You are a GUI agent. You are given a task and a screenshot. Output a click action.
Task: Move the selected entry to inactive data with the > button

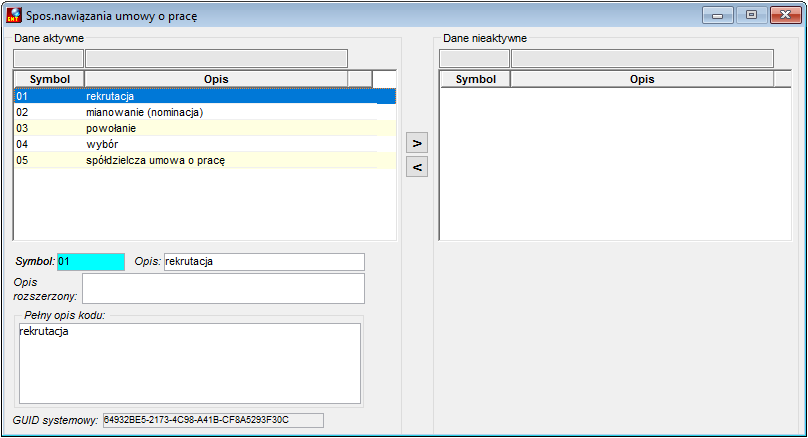(417, 143)
